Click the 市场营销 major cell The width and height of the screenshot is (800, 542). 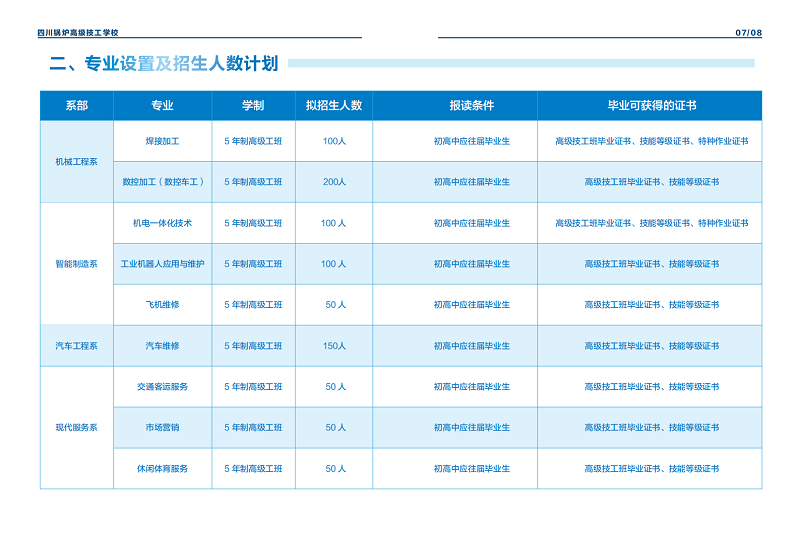click(162, 428)
